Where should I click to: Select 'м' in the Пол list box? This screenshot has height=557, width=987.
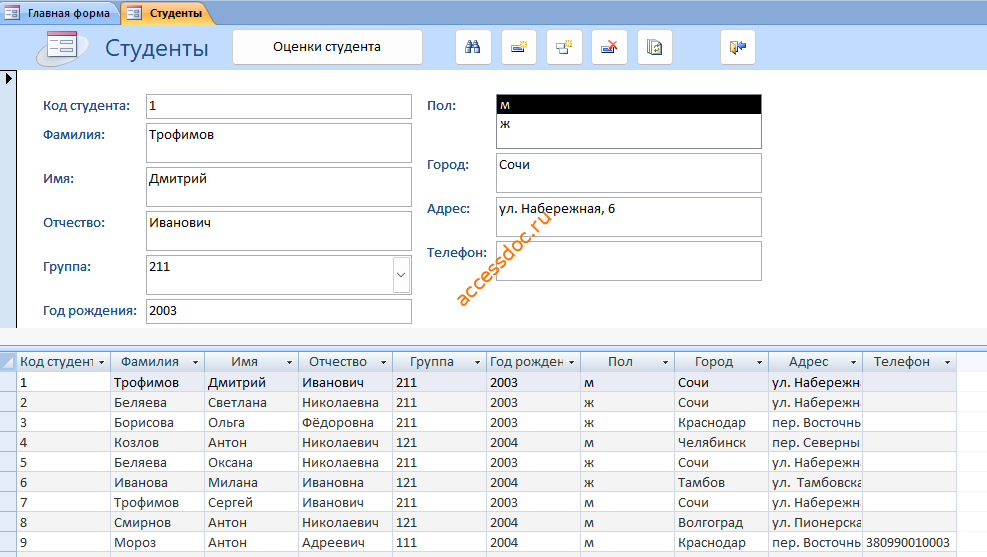pos(628,105)
